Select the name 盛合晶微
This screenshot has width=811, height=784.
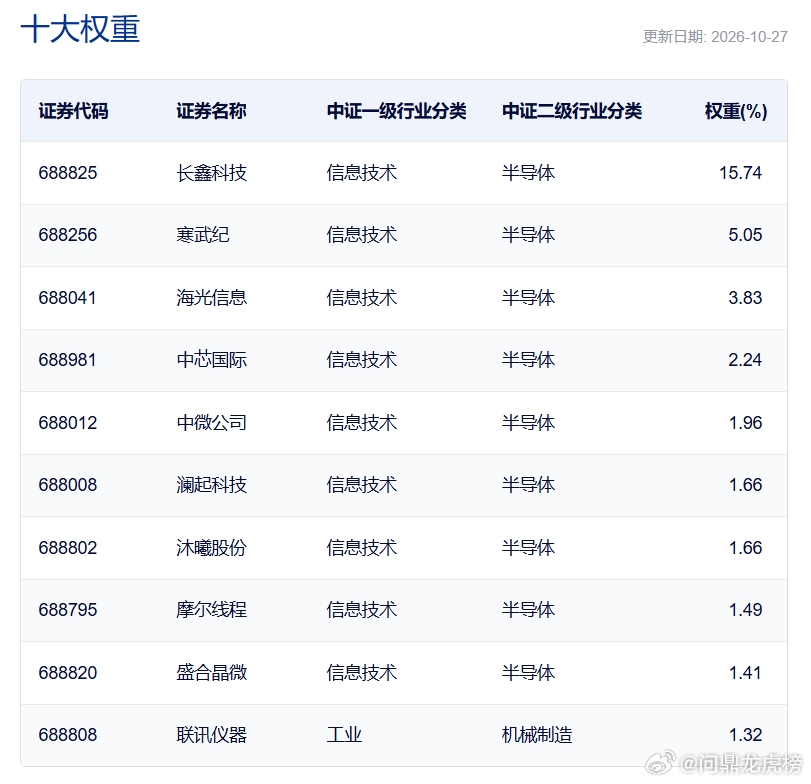coord(212,673)
